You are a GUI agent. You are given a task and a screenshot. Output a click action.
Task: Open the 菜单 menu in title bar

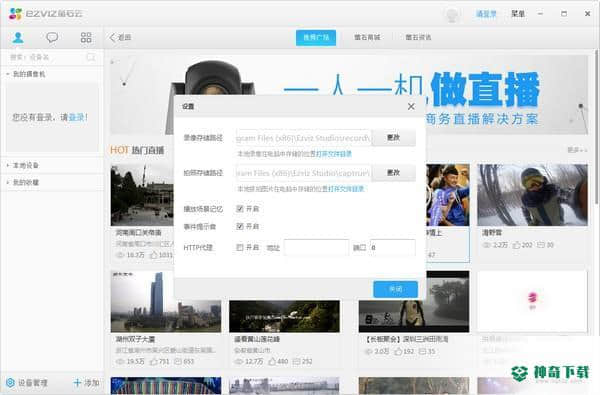pyautogui.click(x=518, y=14)
